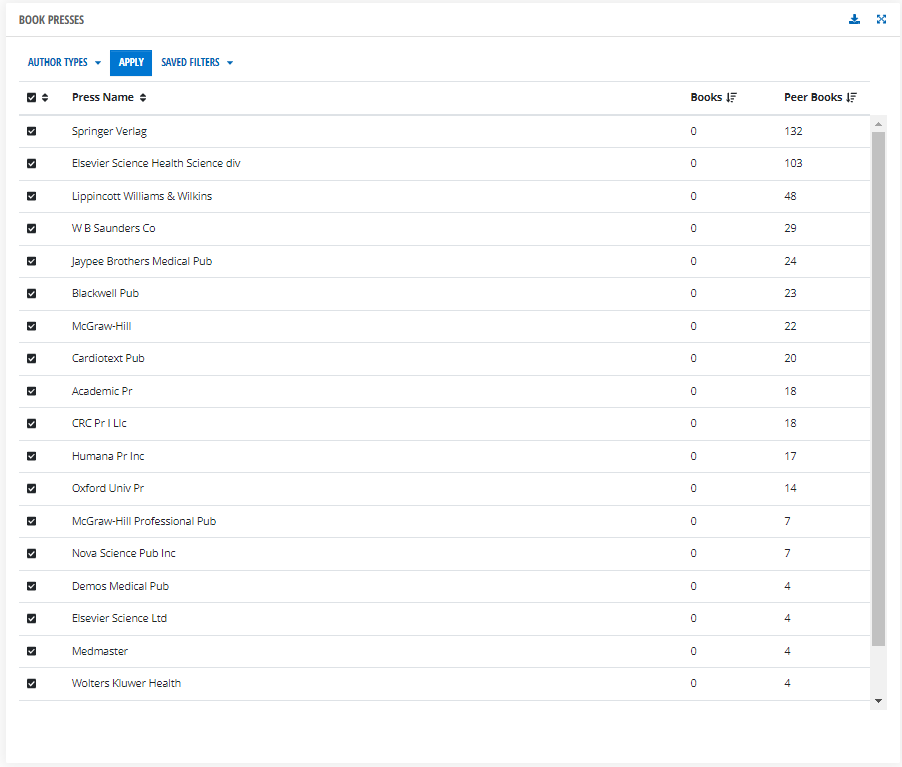Select the Medmaster press name
The width and height of the screenshot is (902, 767).
point(100,651)
